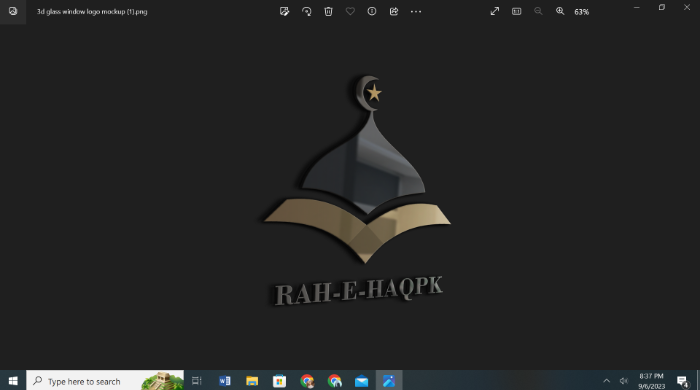The image size is (700, 390).
Task: Delete the photo with trash icon
Action: (x=328, y=12)
